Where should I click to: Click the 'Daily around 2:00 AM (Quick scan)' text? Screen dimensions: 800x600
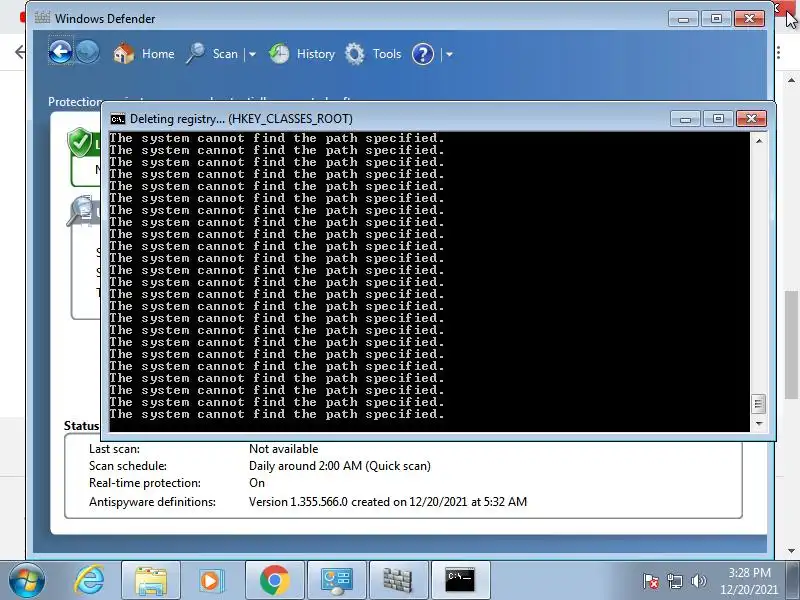coord(340,466)
